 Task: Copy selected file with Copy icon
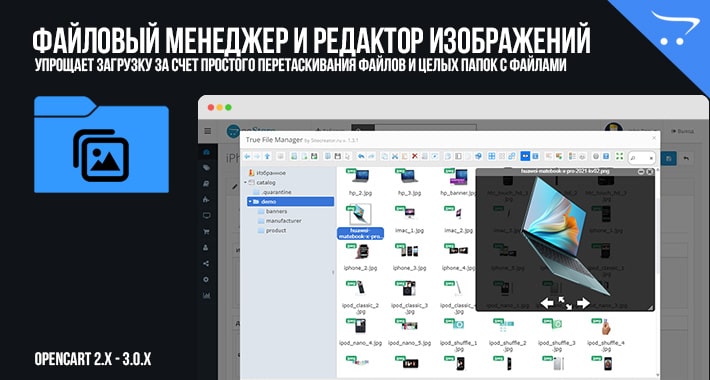(x=384, y=156)
